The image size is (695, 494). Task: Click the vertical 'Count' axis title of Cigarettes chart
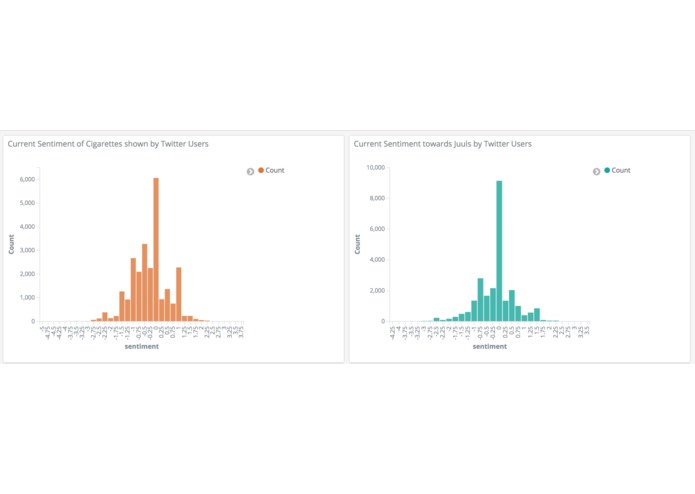[x=12, y=245]
